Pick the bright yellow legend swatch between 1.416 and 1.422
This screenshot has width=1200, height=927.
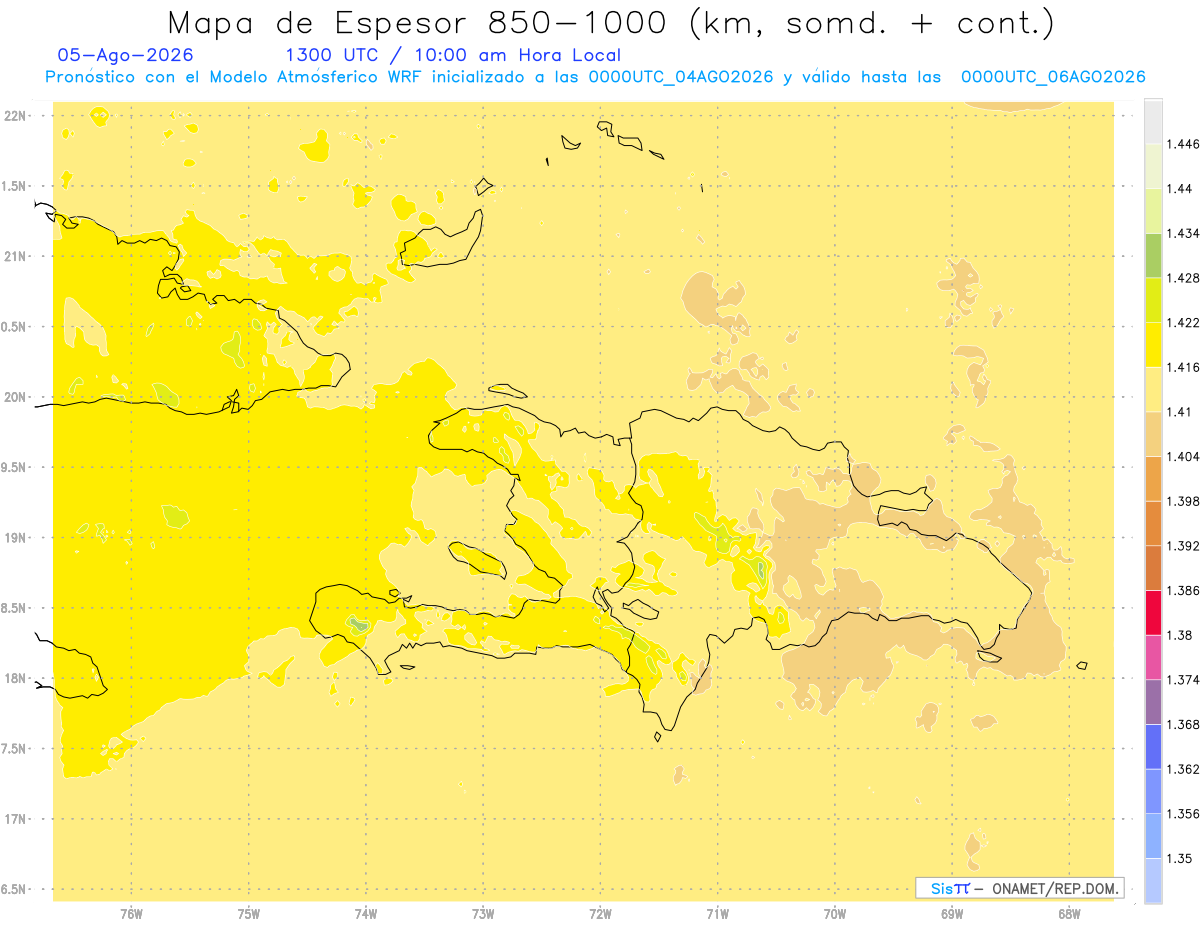point(1153,345)
